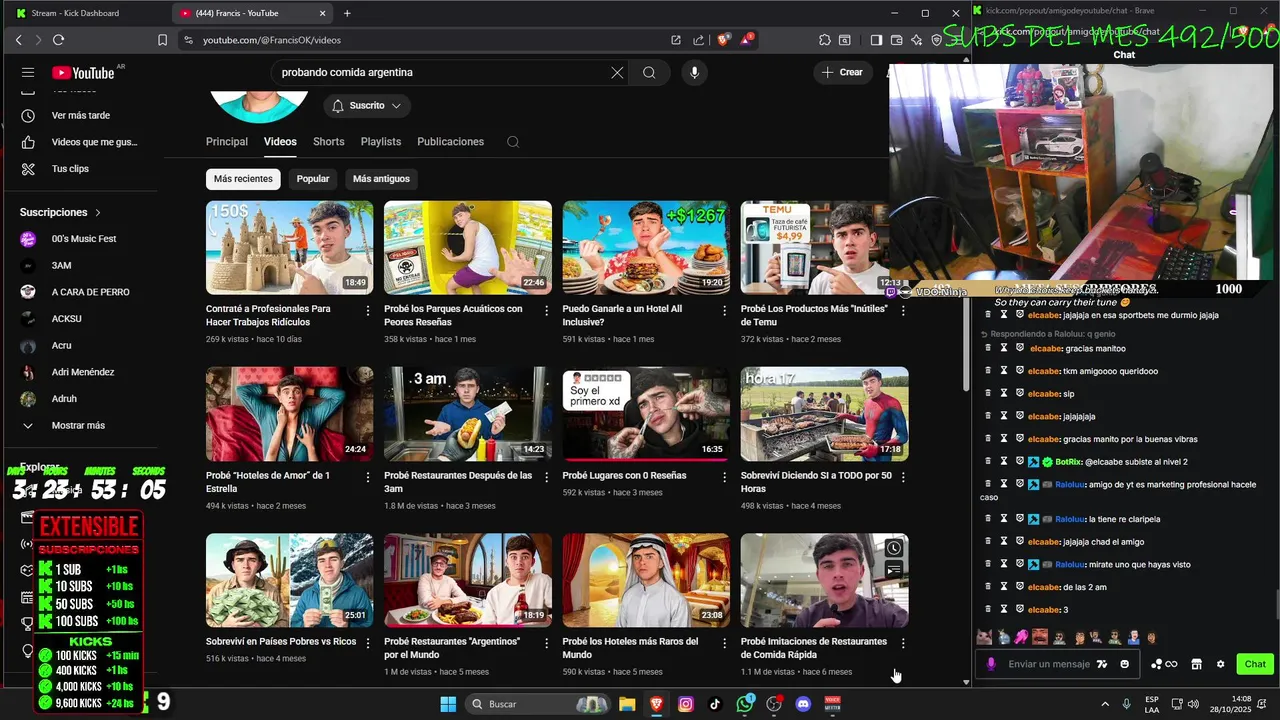
Task: Open Brave Wallet icon
Action: tap(896, 40)
